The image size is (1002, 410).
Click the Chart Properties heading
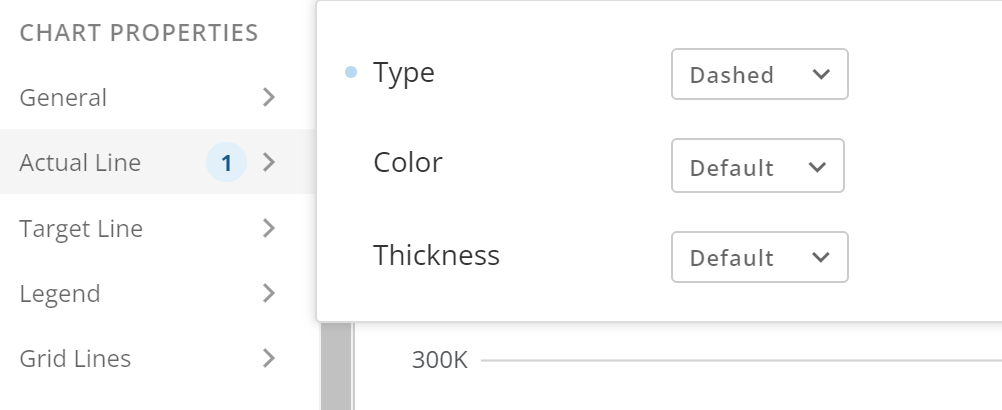point(139,33)
